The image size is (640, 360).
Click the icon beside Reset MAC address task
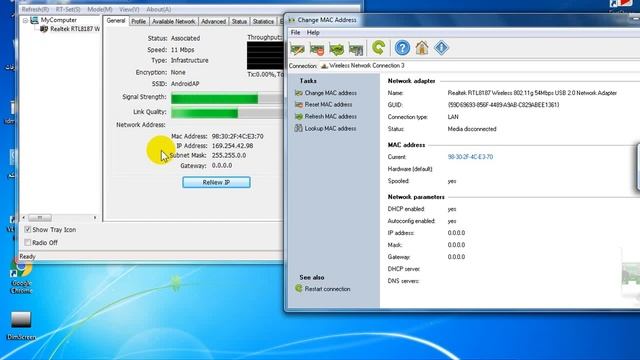click(x=299, y=105)
